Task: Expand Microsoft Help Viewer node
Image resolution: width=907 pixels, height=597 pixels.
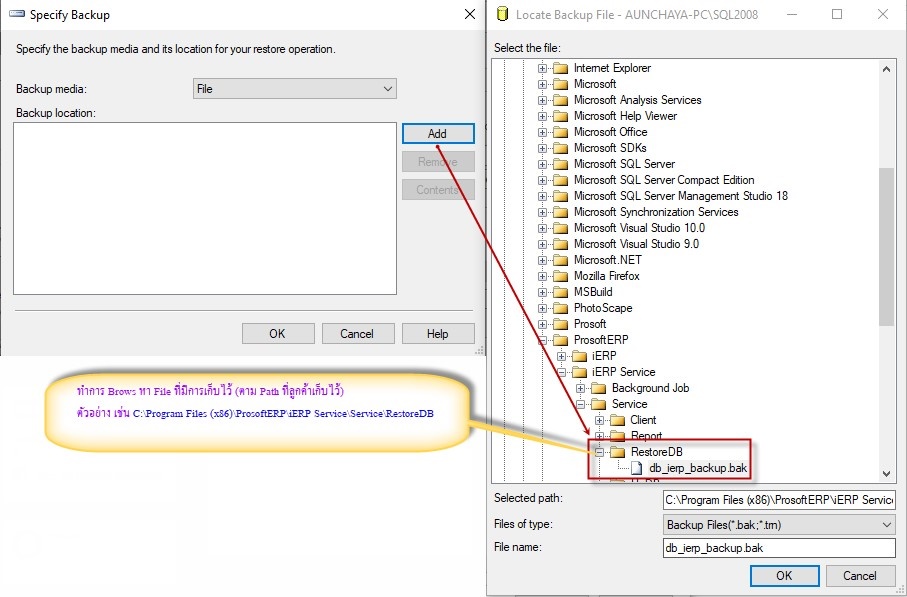Action: coord(542,116)
